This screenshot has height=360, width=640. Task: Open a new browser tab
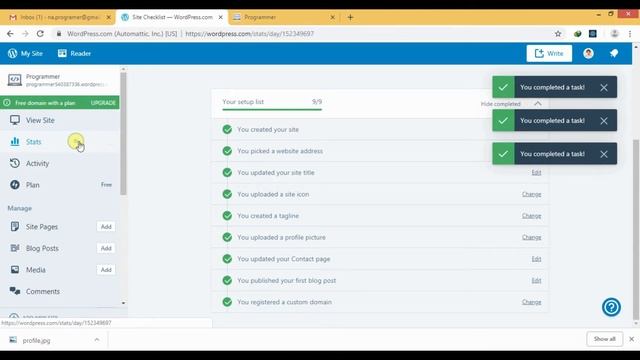pyautogui.click(x=350, y=17)
